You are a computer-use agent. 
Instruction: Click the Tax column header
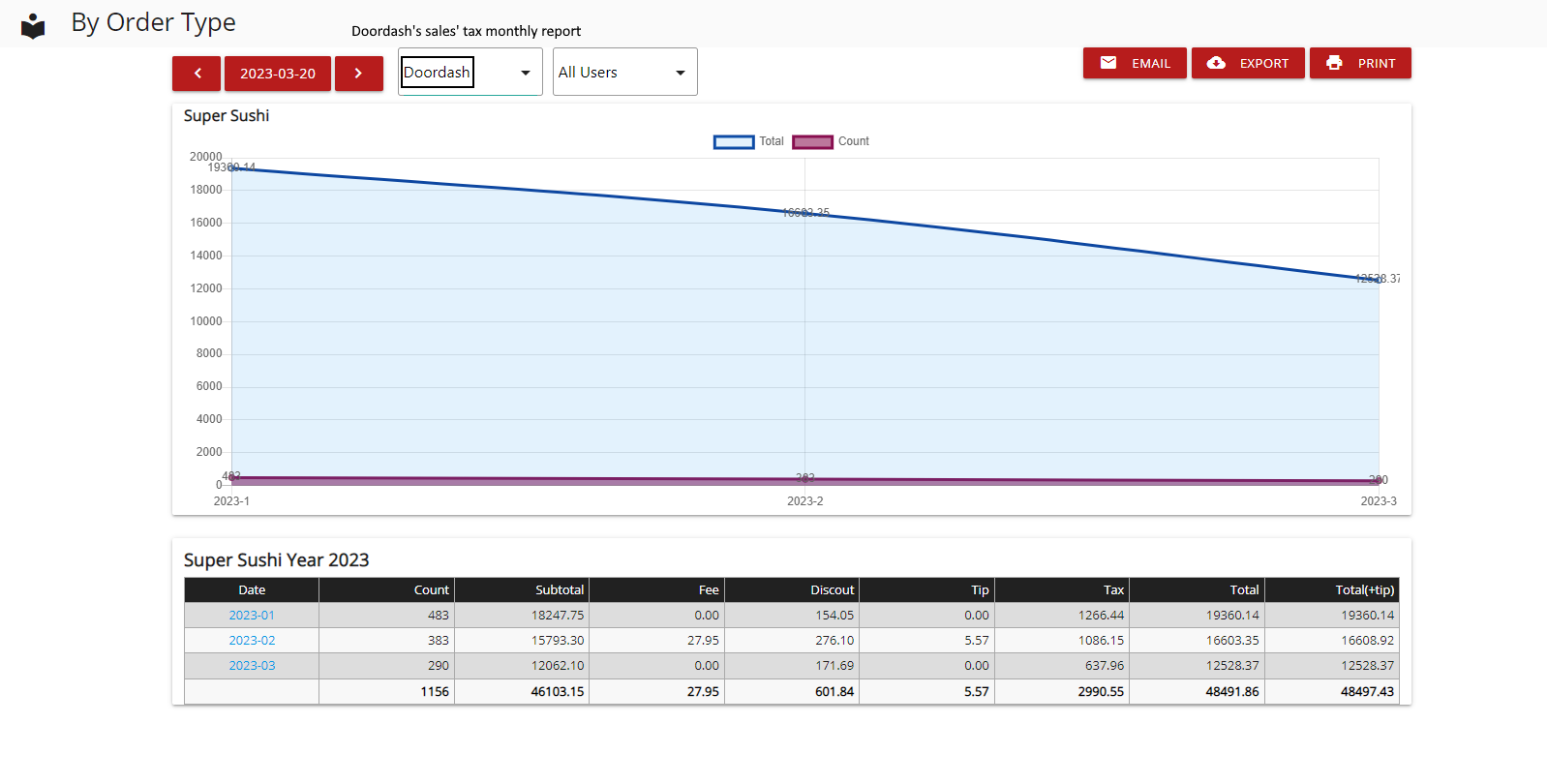(x=1113, y=590)
